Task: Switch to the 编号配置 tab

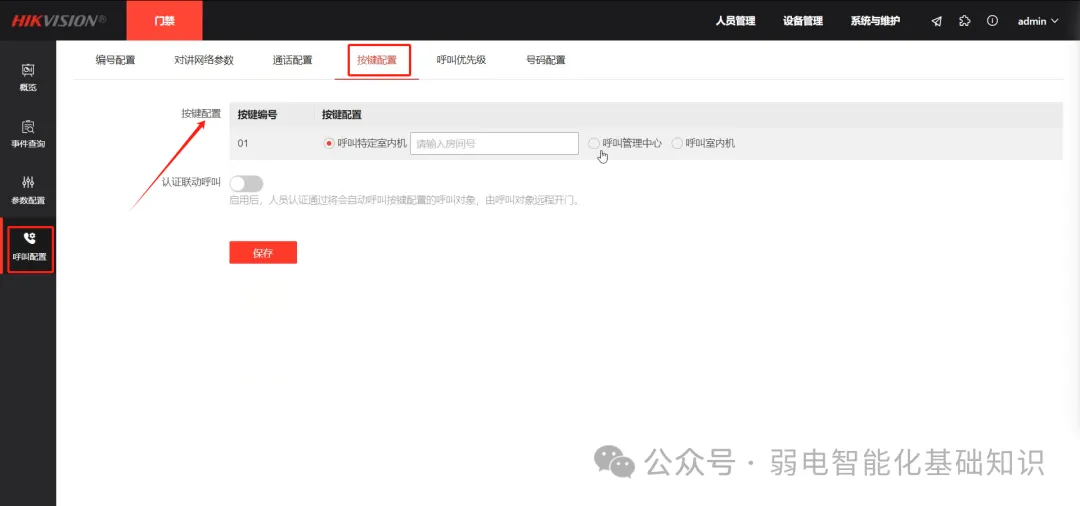Action: pyautogui.click(x=116, y=60)
